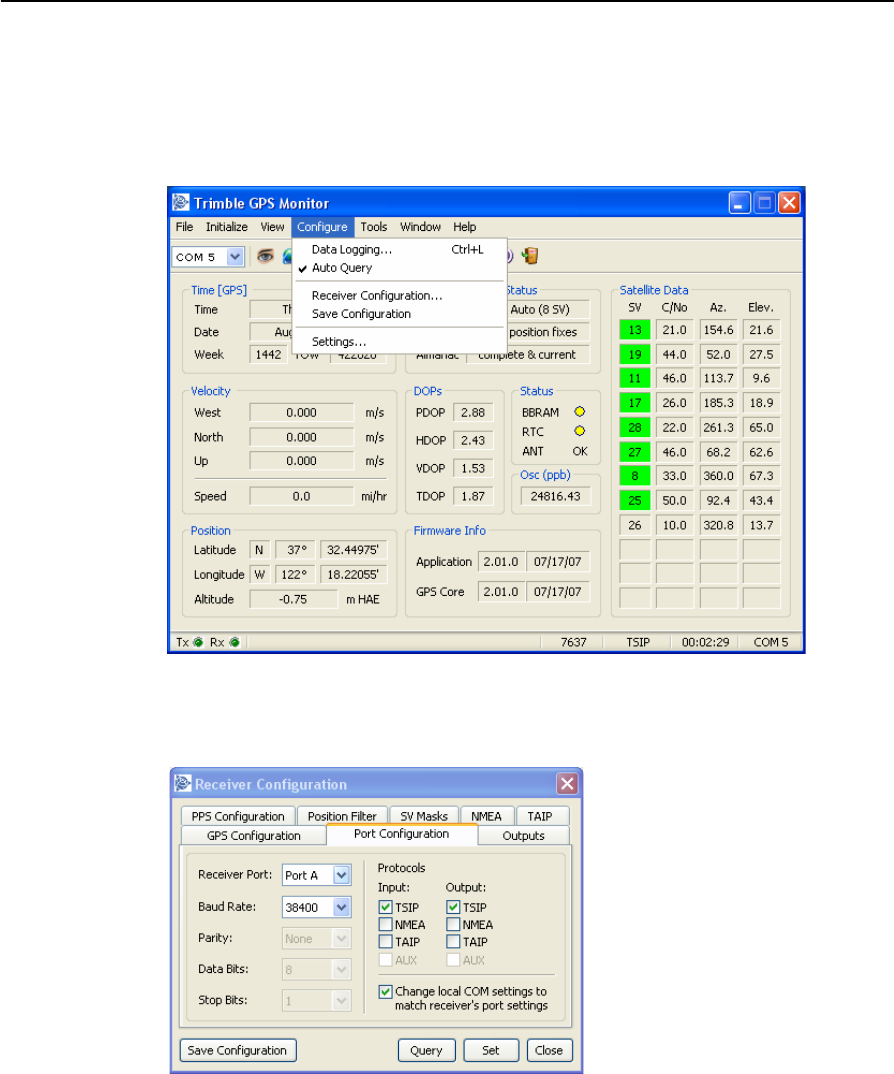Switch to the Position Filter tab
This screenshot has width=894, height=1074.
342,816
